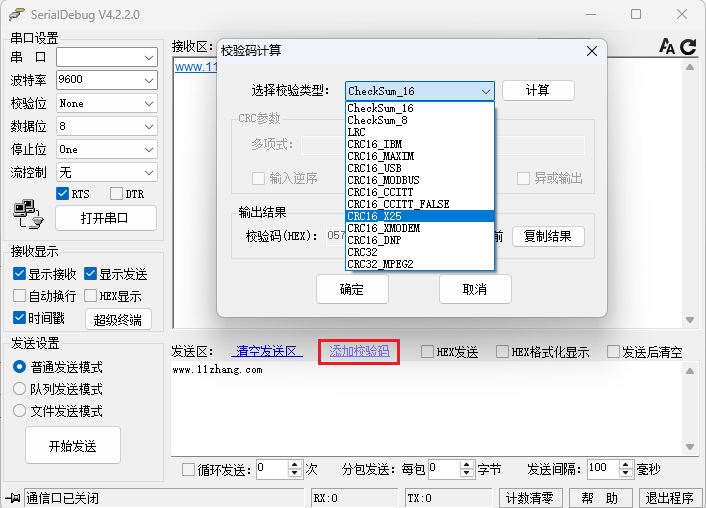Select CheckSum_8 in the list
Image resolution: width=706 pixels, height=508 pixels.
point(420,120)
